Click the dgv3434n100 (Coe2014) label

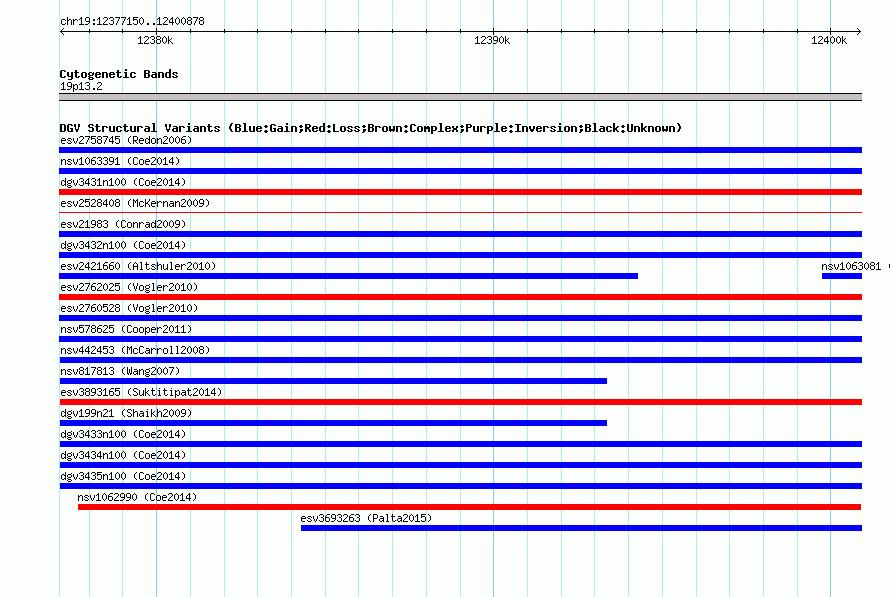(123, 455)
